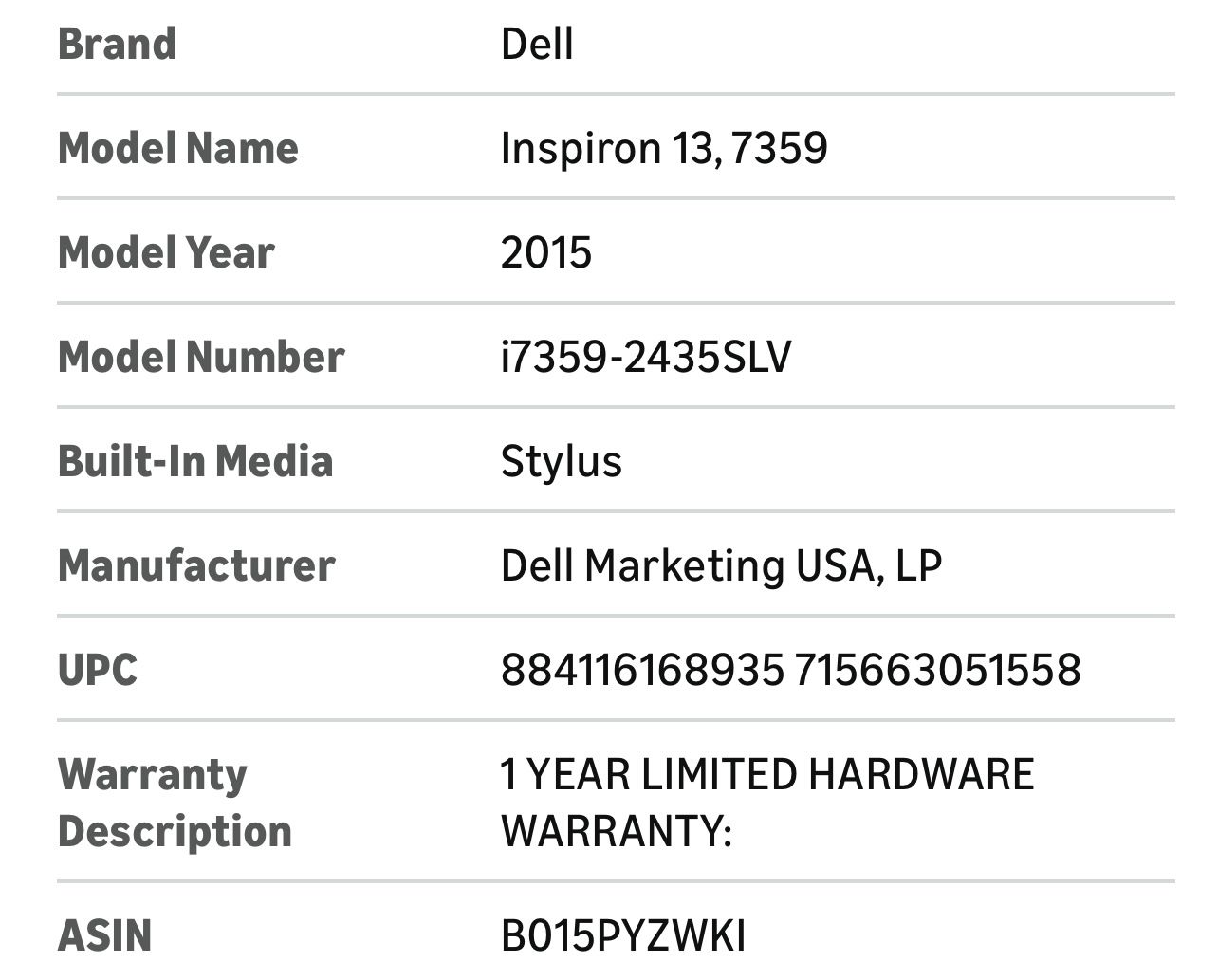Select the 1 YEAR LIMITED HARDWARE line
Image resolution: width=1218 pixels, height=980 pixels.
(767, 774)
